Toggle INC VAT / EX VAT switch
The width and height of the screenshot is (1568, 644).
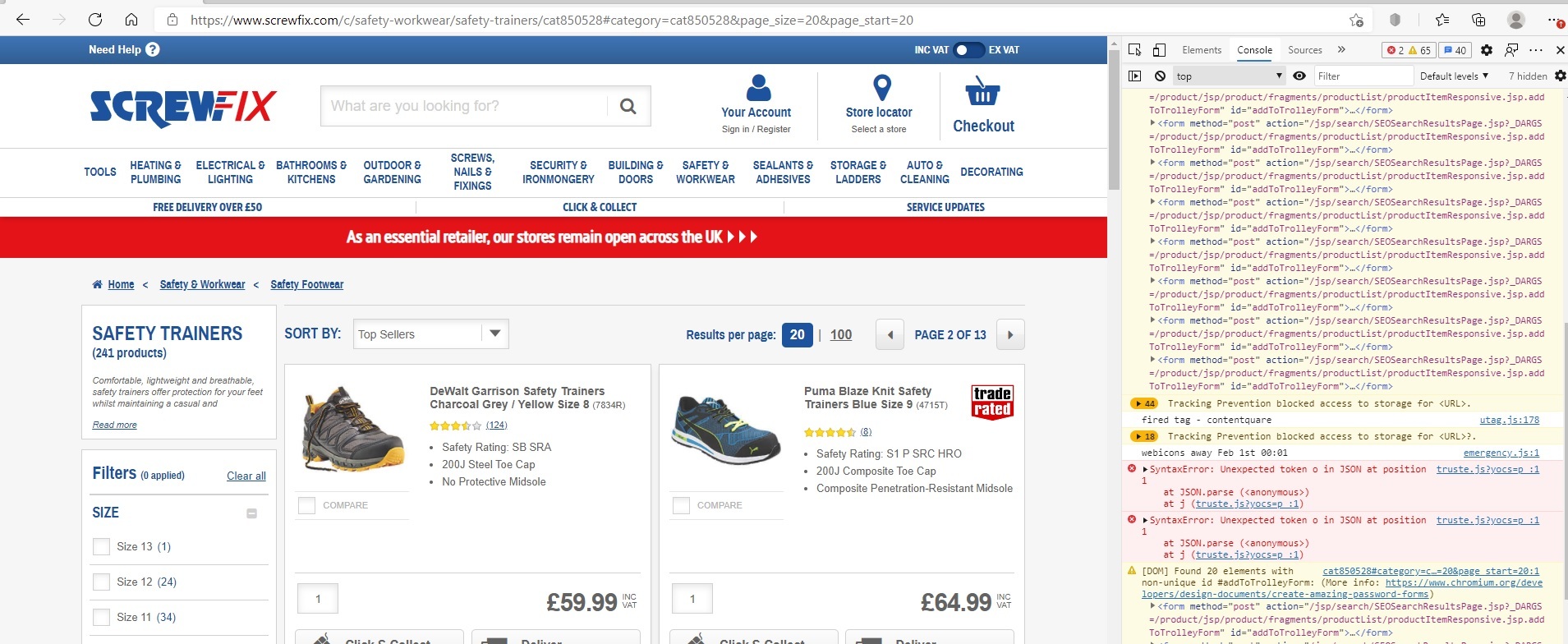(x=968, y=50)
